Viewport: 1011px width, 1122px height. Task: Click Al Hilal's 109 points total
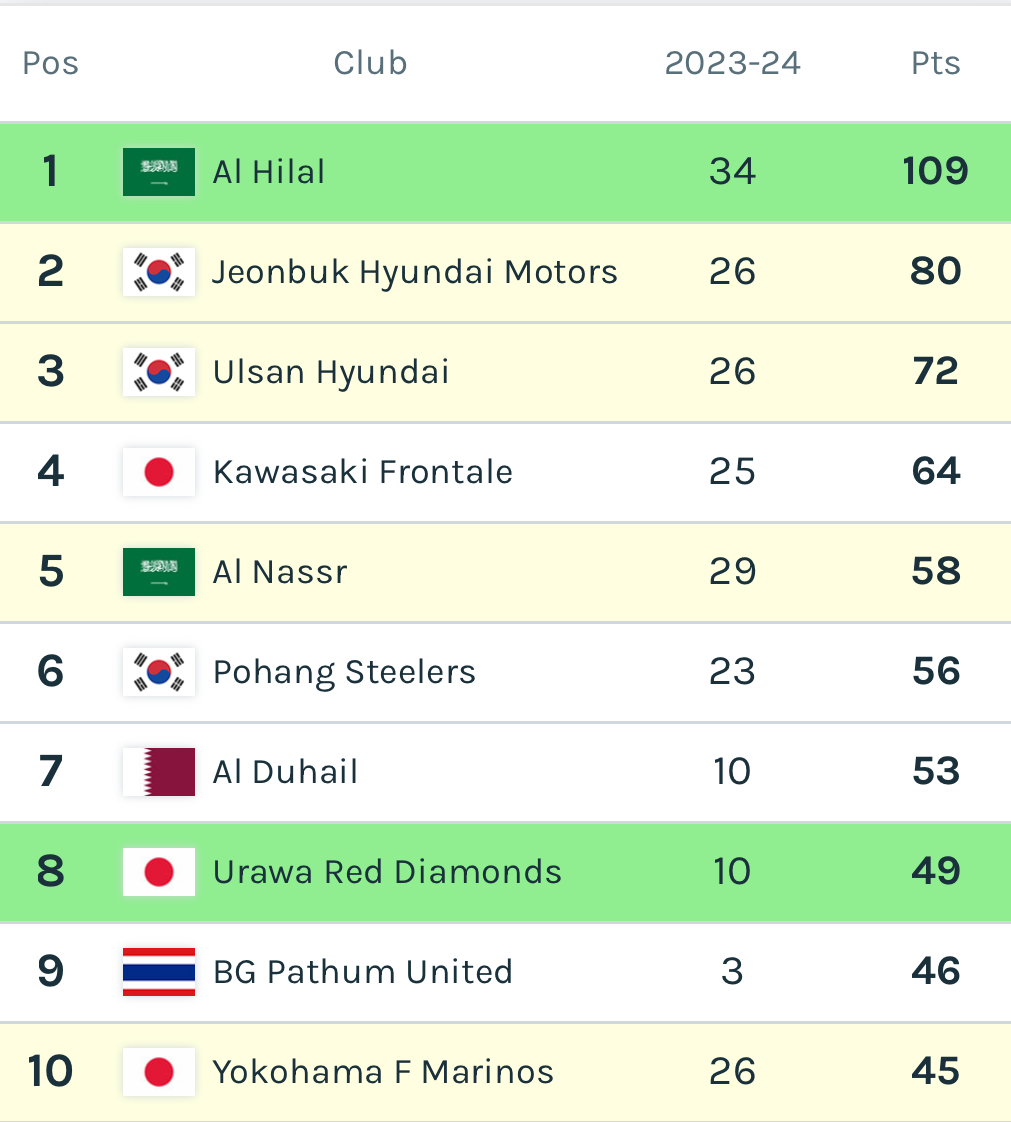935,172
